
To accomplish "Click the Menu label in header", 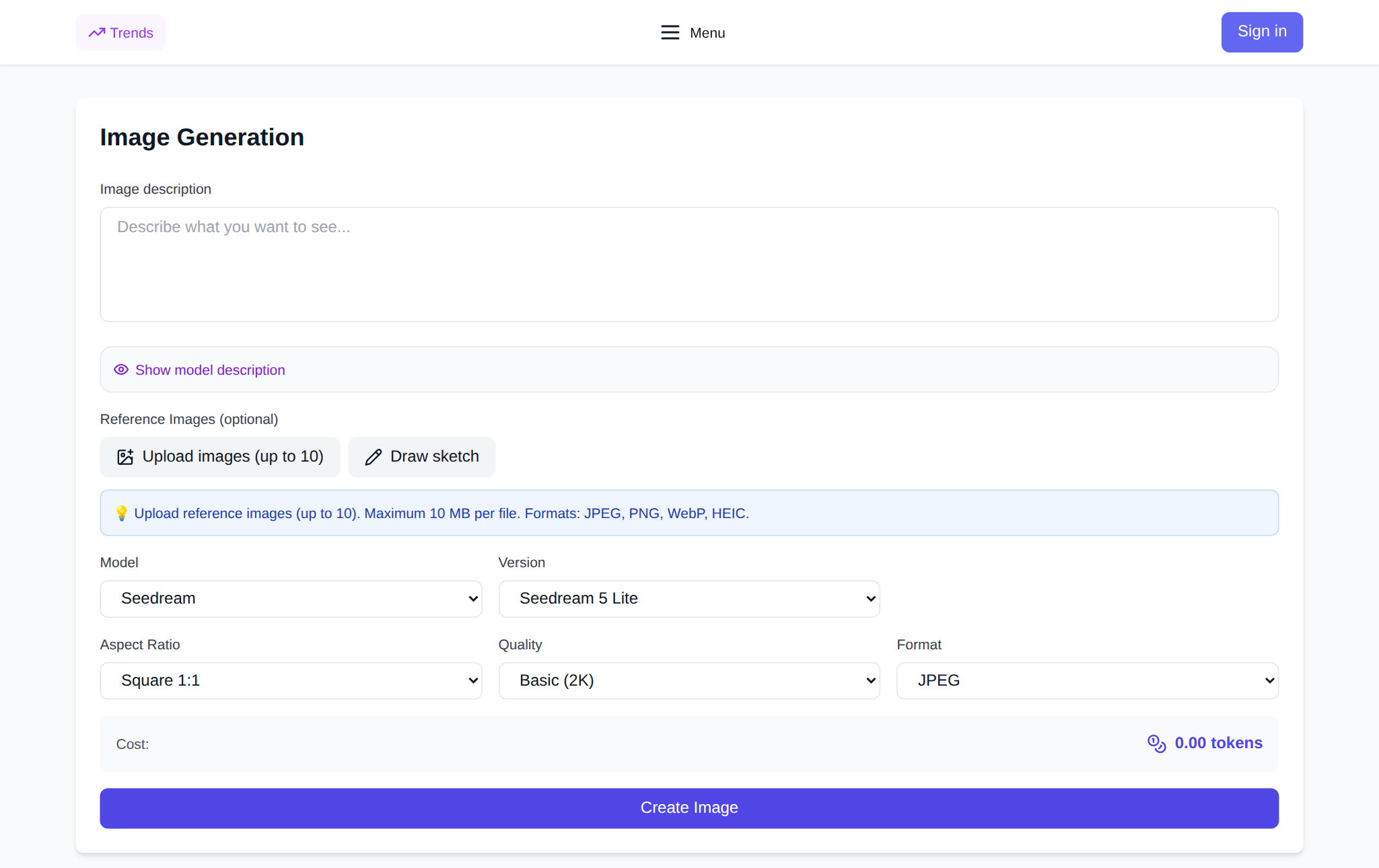I will (707, 33).
